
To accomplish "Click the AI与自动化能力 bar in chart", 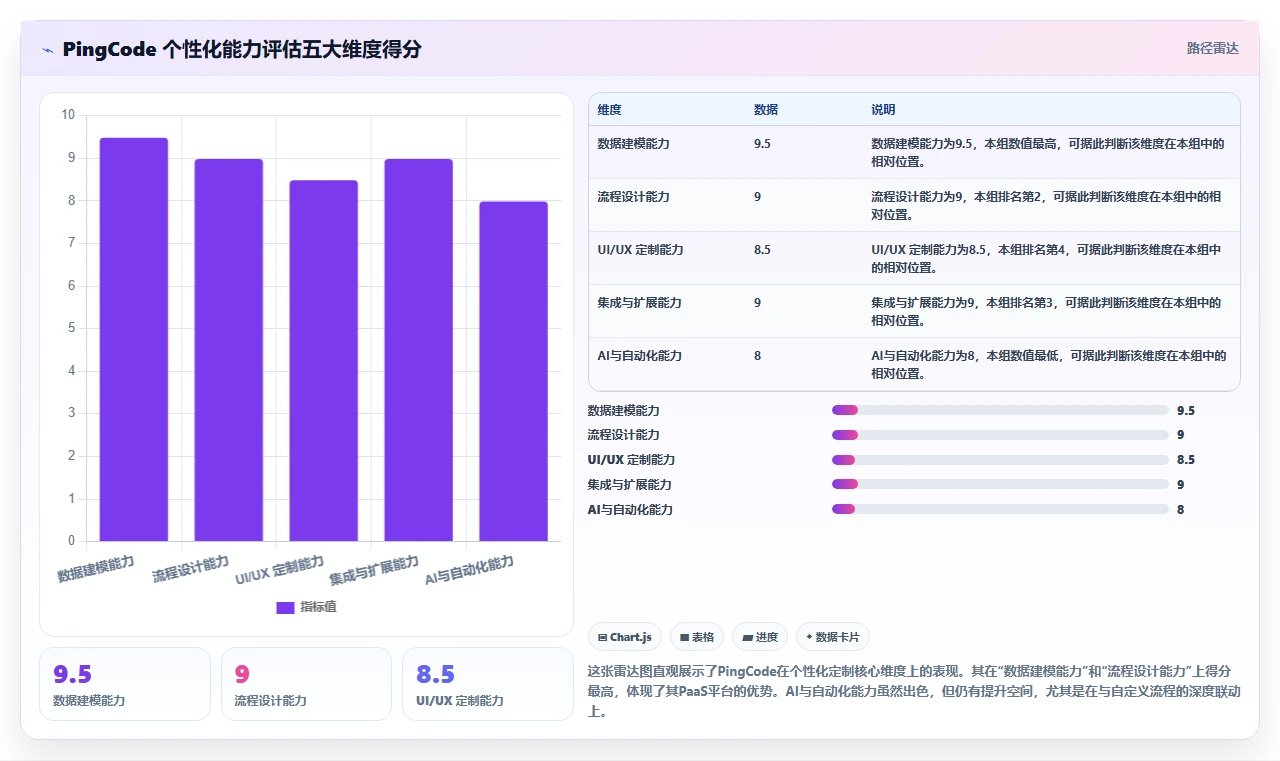I will tap(514, 372).
